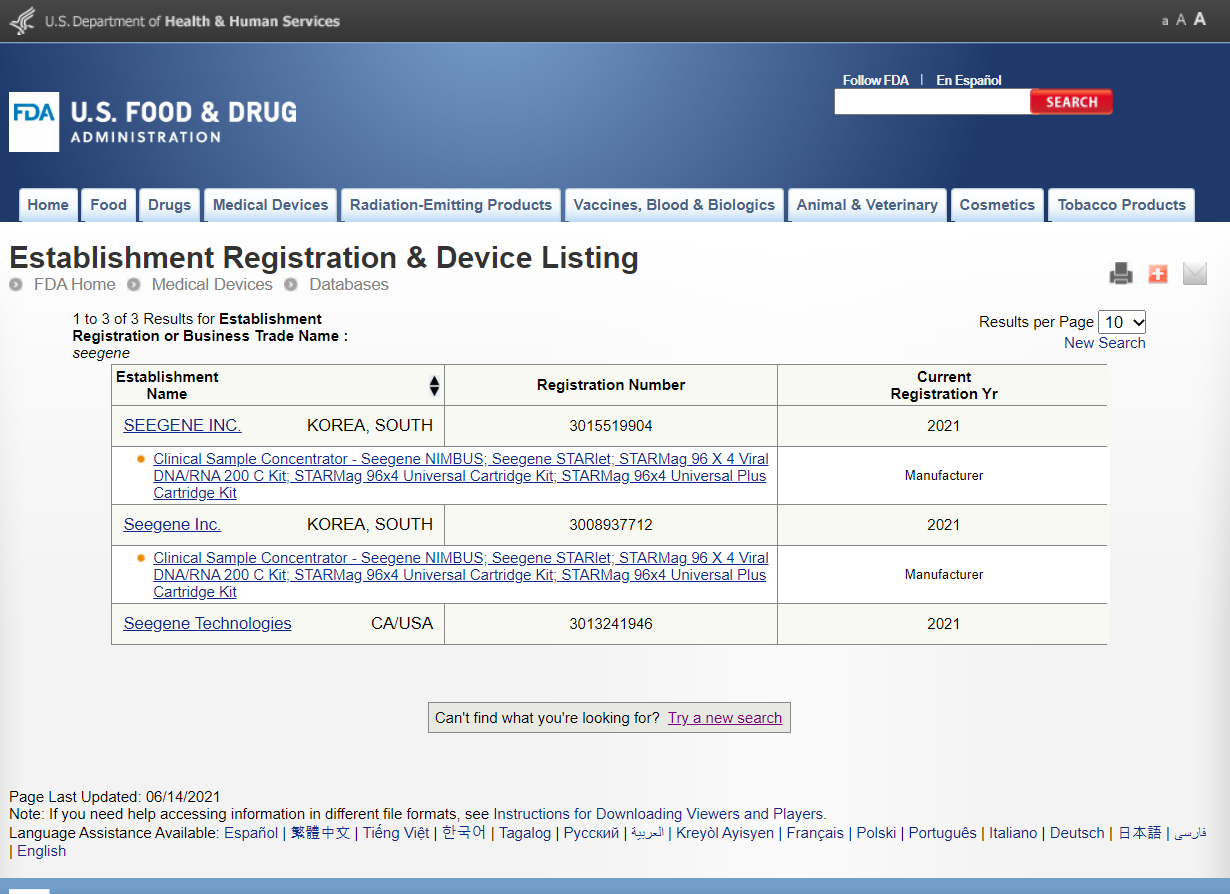Open the Cosmetics tab
The height and width of the screenshot is (894, 1230).
[x=997, y=205]
